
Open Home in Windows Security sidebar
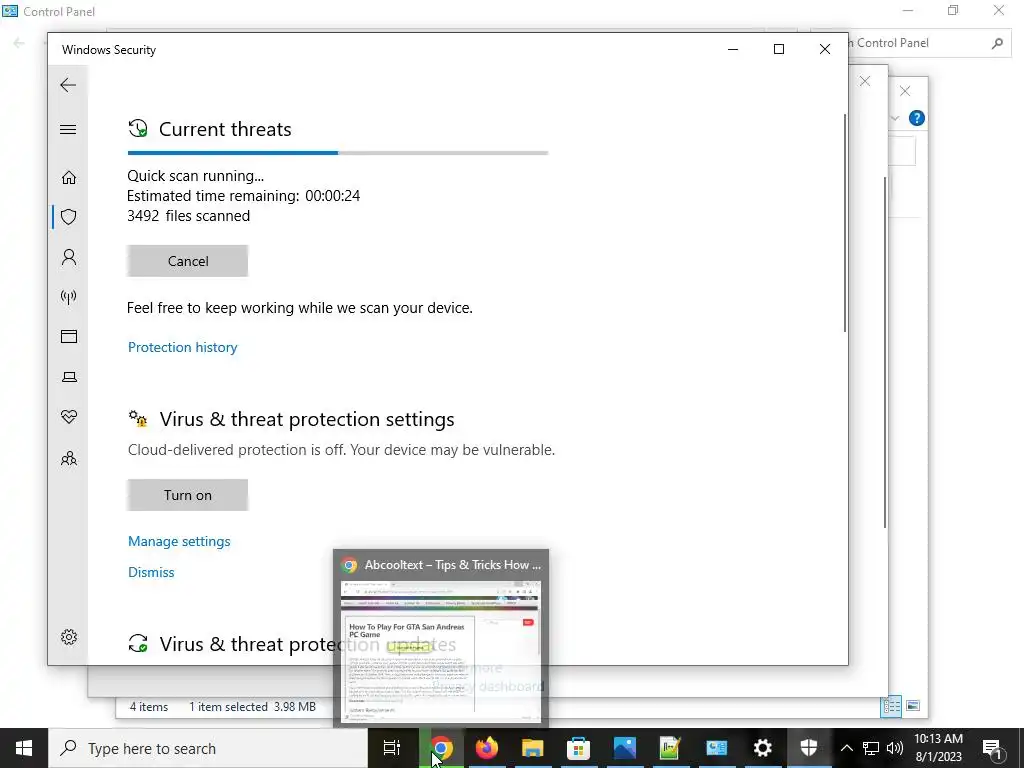click(69, 178)
